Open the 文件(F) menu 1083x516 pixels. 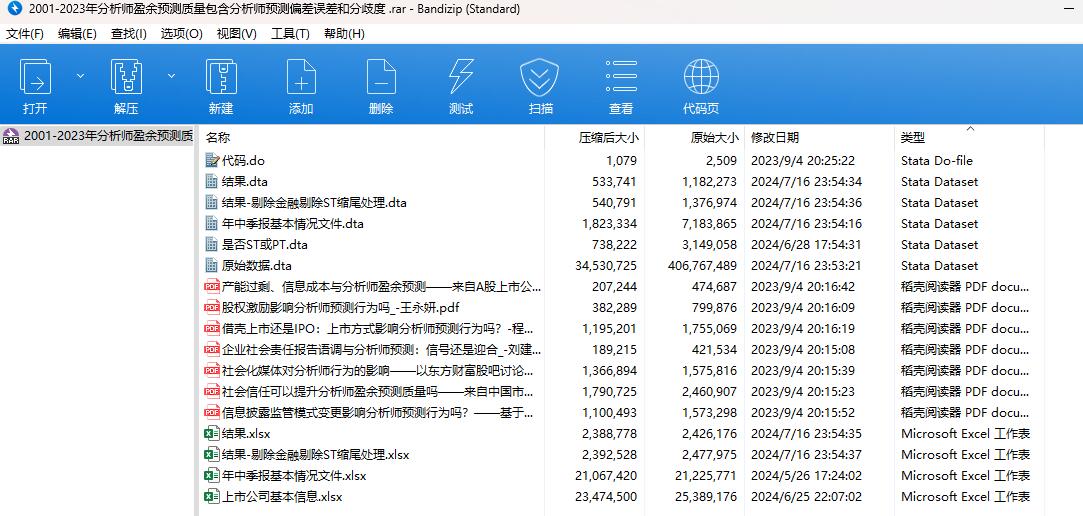[25, 34]
